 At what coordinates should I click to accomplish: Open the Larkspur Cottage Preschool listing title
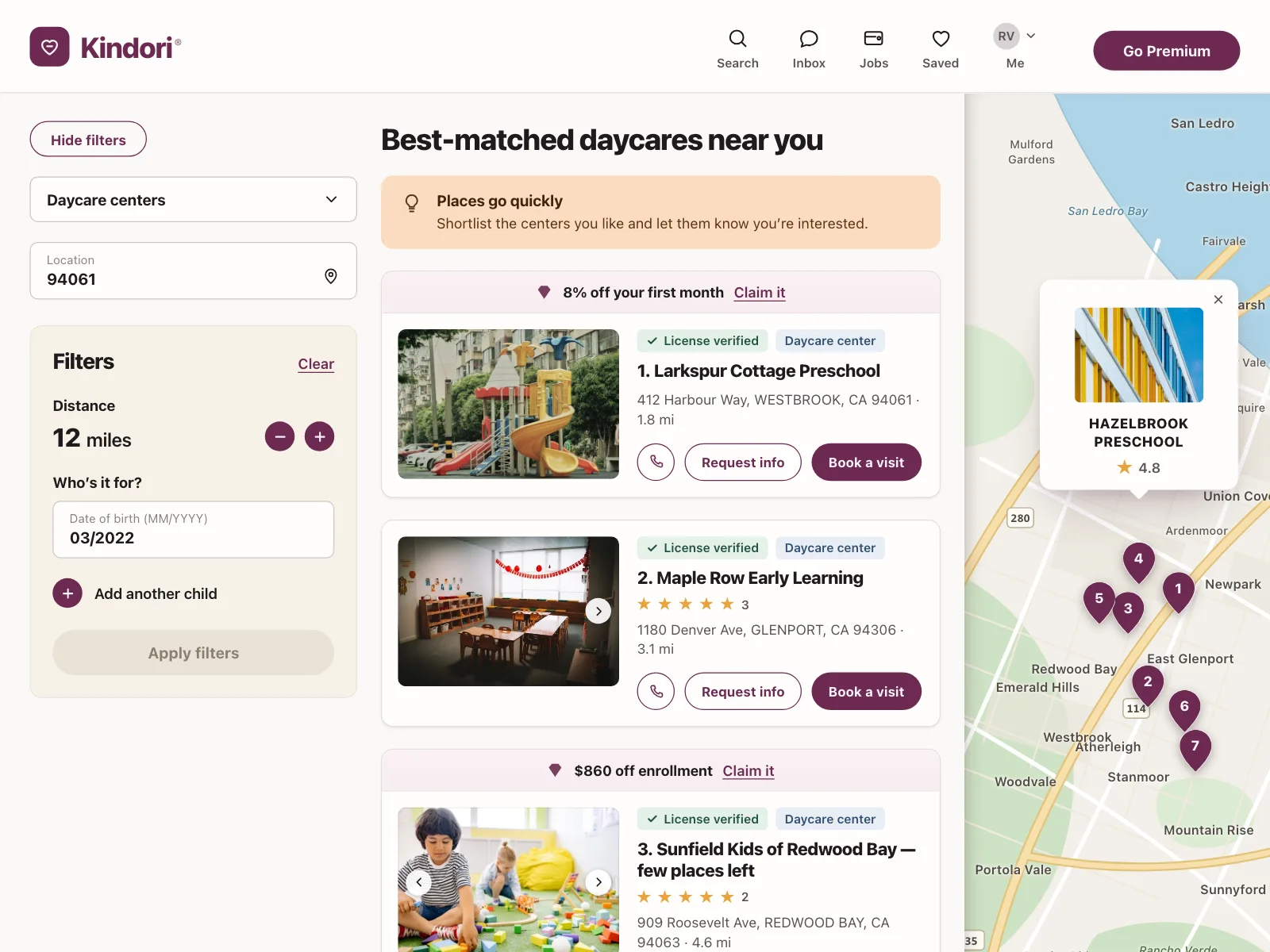758,371
